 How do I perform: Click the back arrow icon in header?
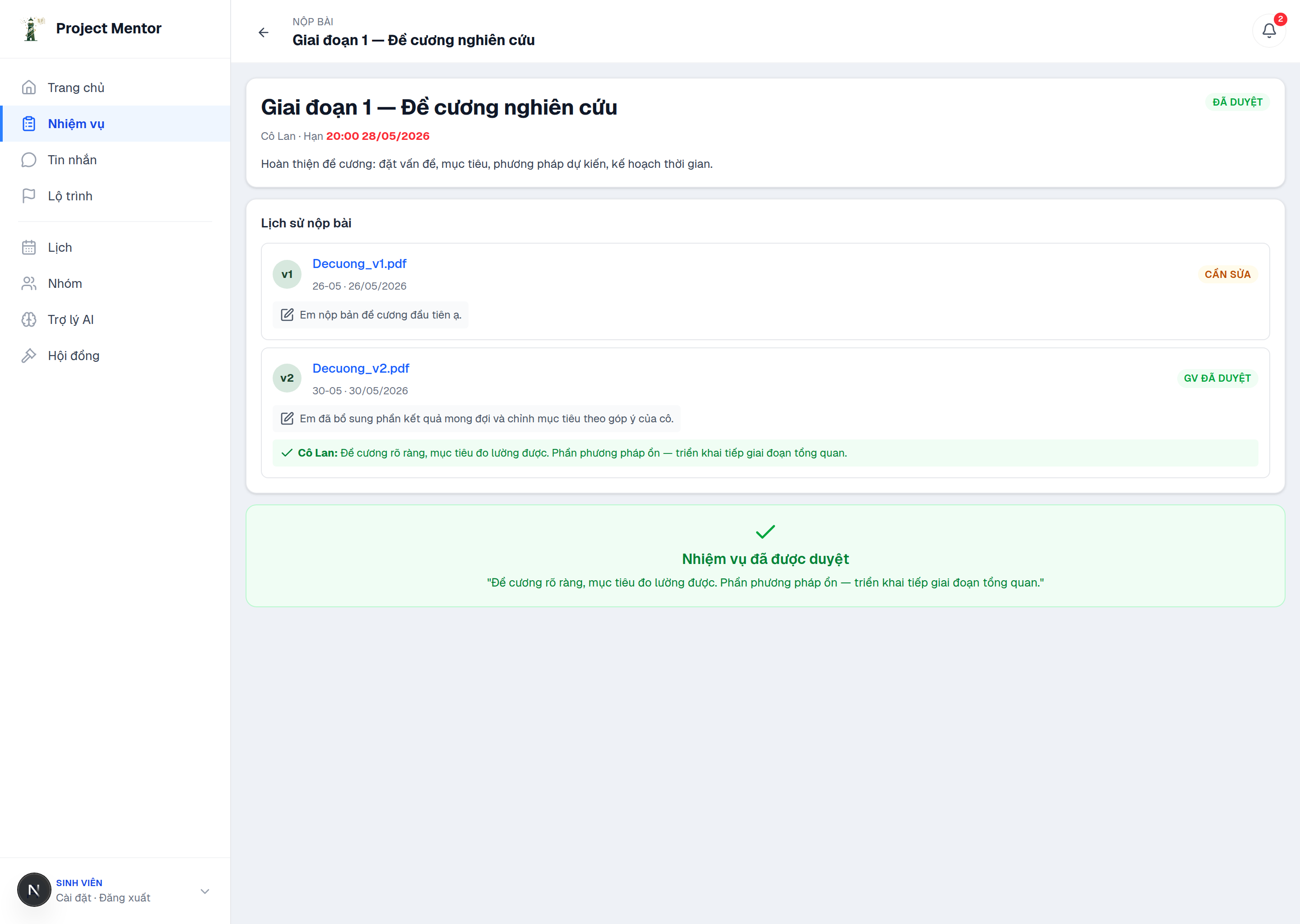264,32
